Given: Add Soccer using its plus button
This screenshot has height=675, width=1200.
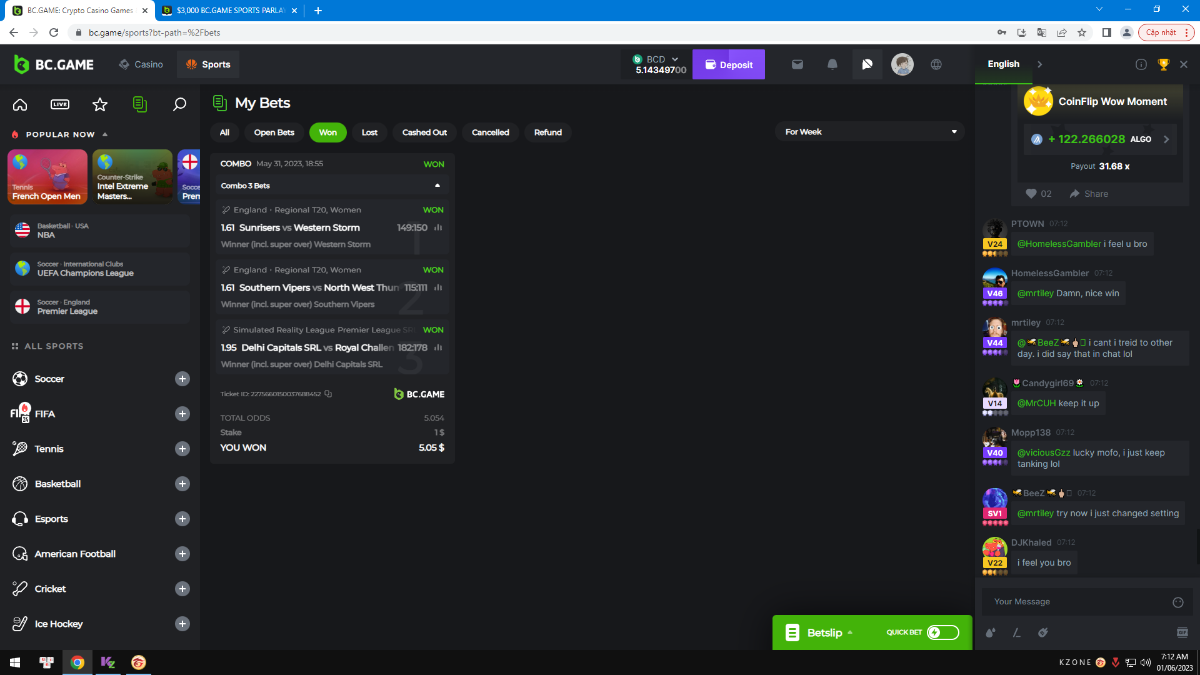Looking at the screenshot, I should (182, 379).
